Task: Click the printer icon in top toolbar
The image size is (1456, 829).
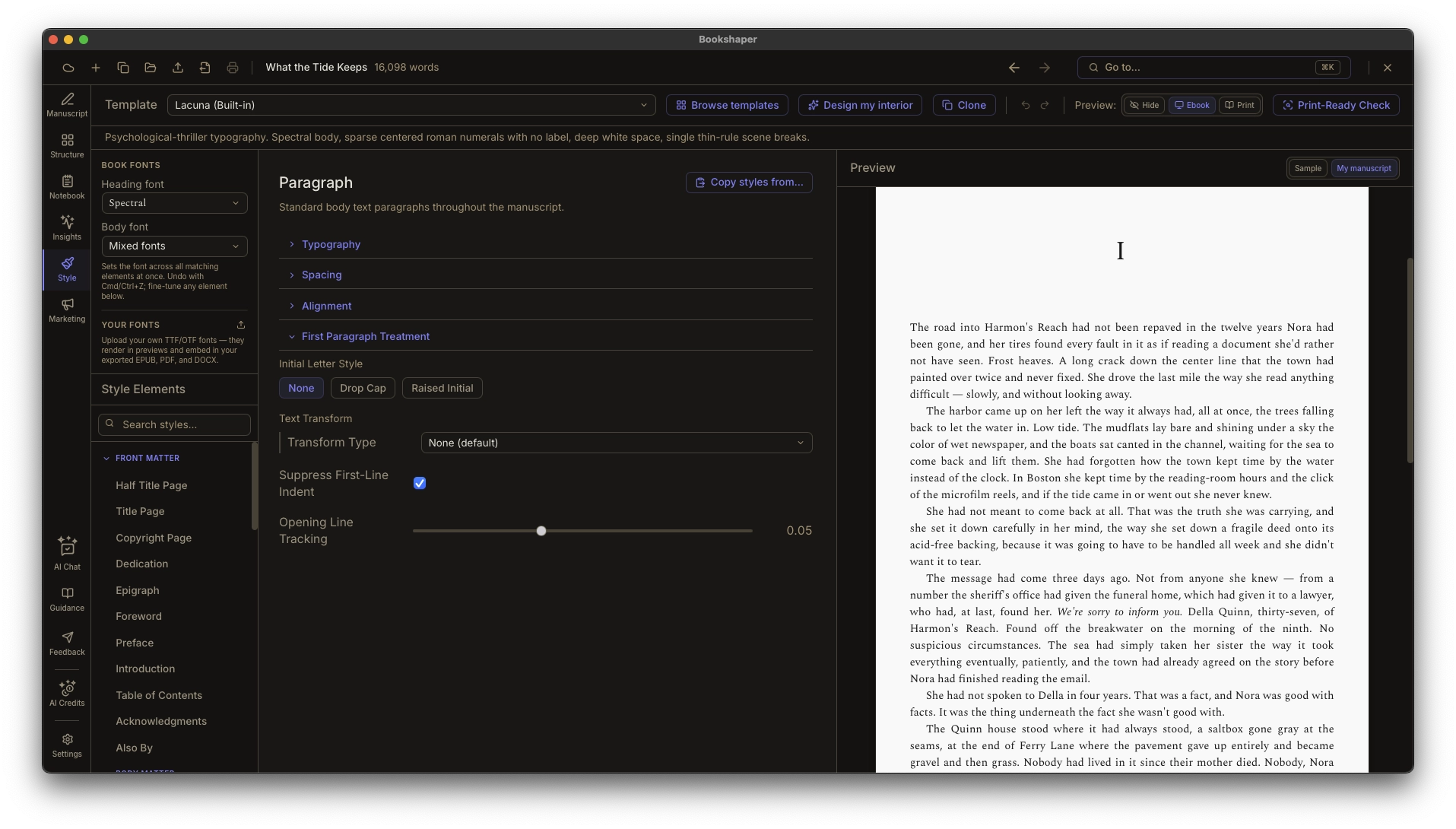Action: pos(233,68)
